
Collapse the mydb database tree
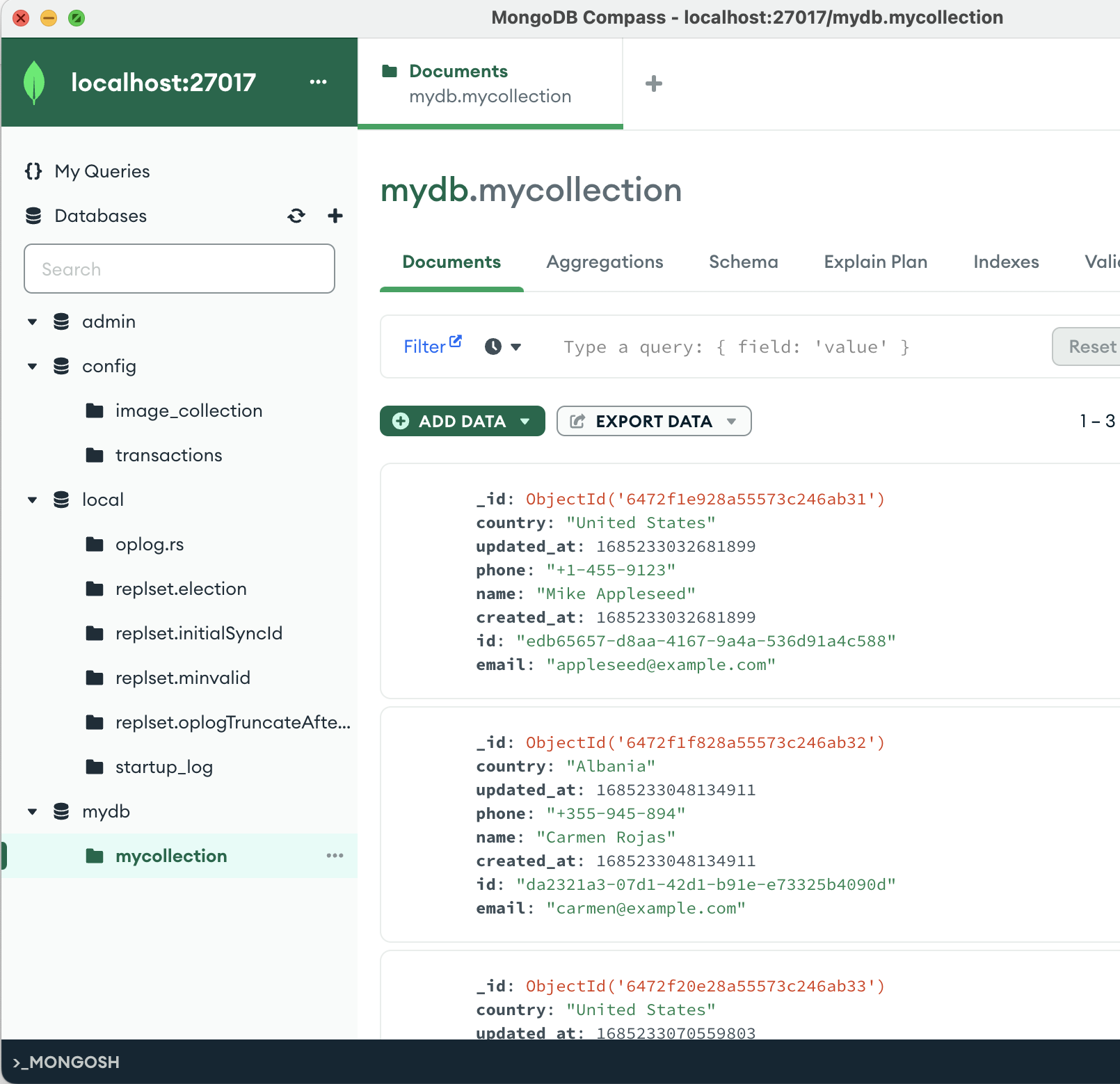(x=32, y=811)
